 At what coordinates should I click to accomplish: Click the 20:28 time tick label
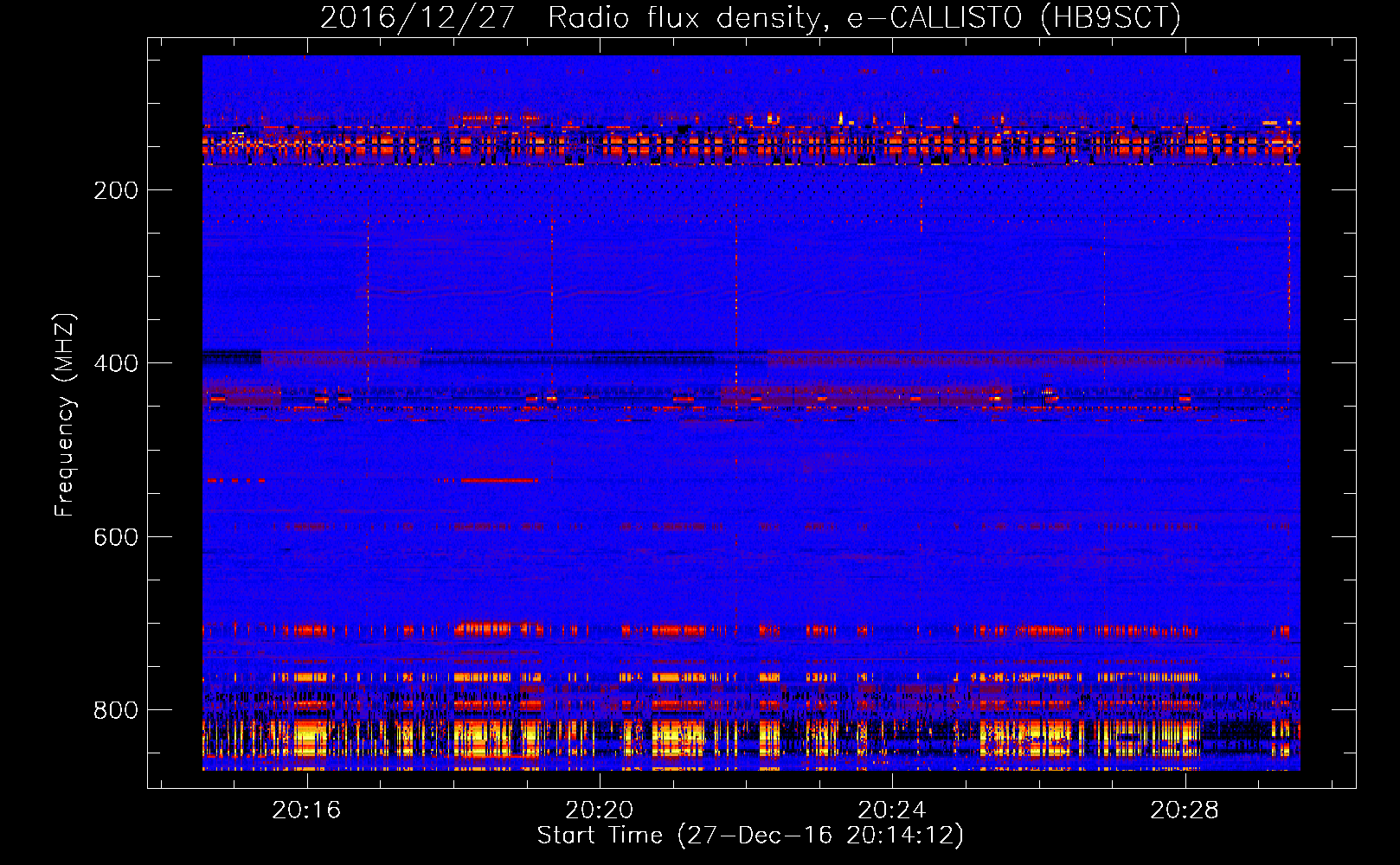tap(1184, 811)
